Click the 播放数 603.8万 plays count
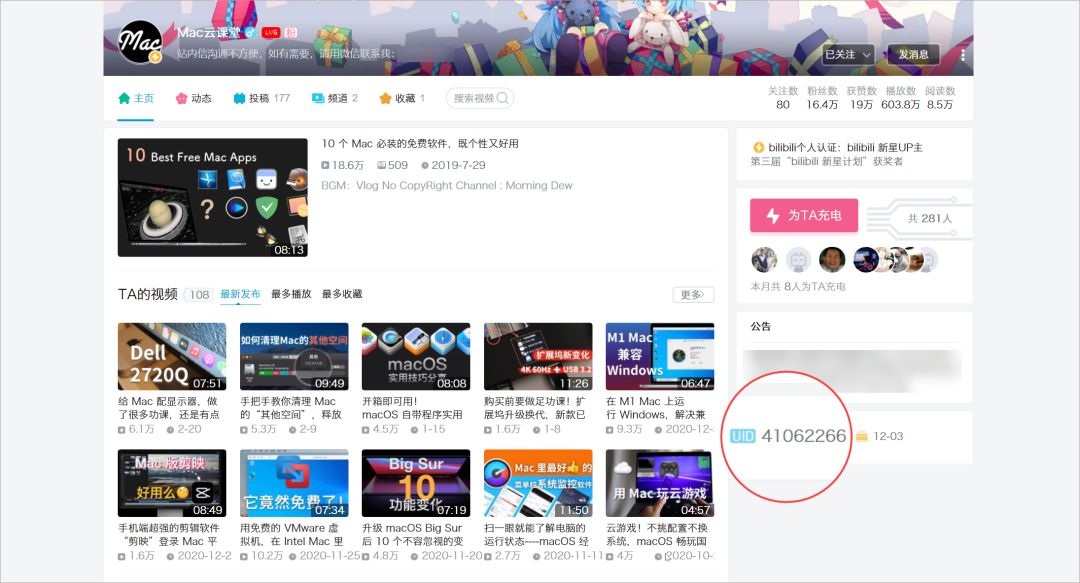1080x583 pixels. click(x=900, y=98)
